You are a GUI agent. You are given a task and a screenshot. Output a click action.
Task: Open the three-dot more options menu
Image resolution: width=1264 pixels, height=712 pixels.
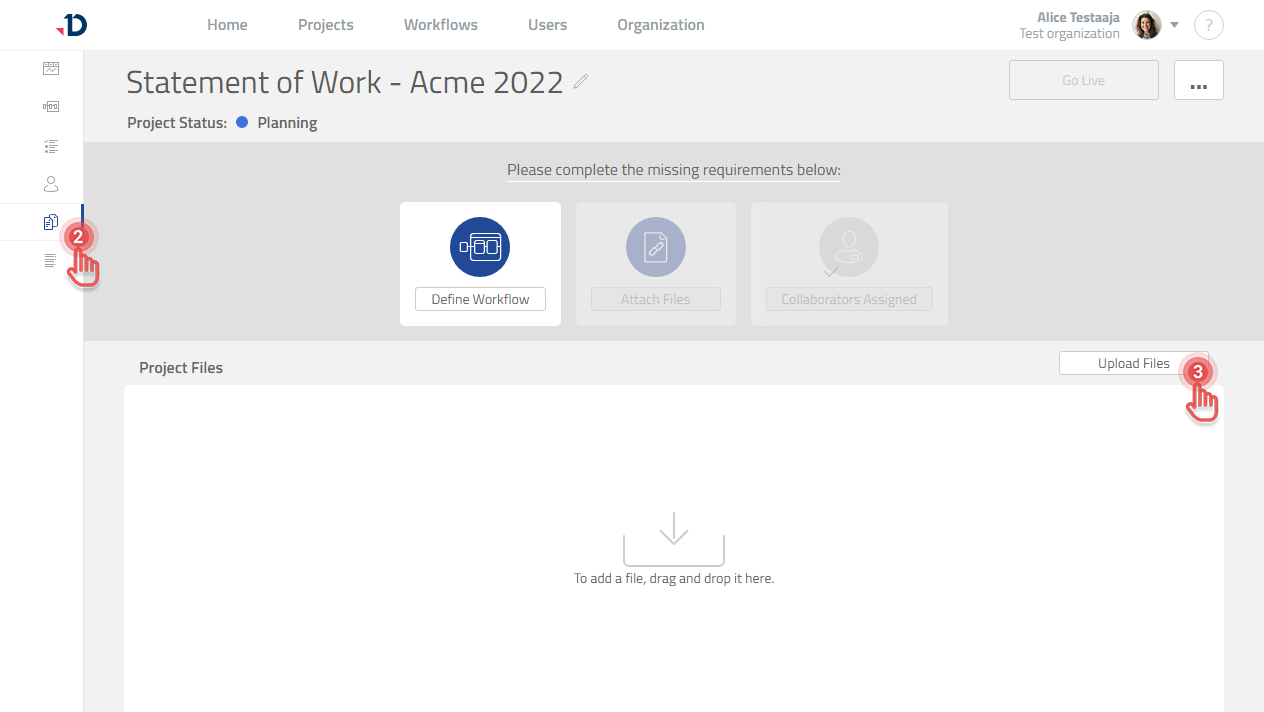click(x=1198, y=80)
